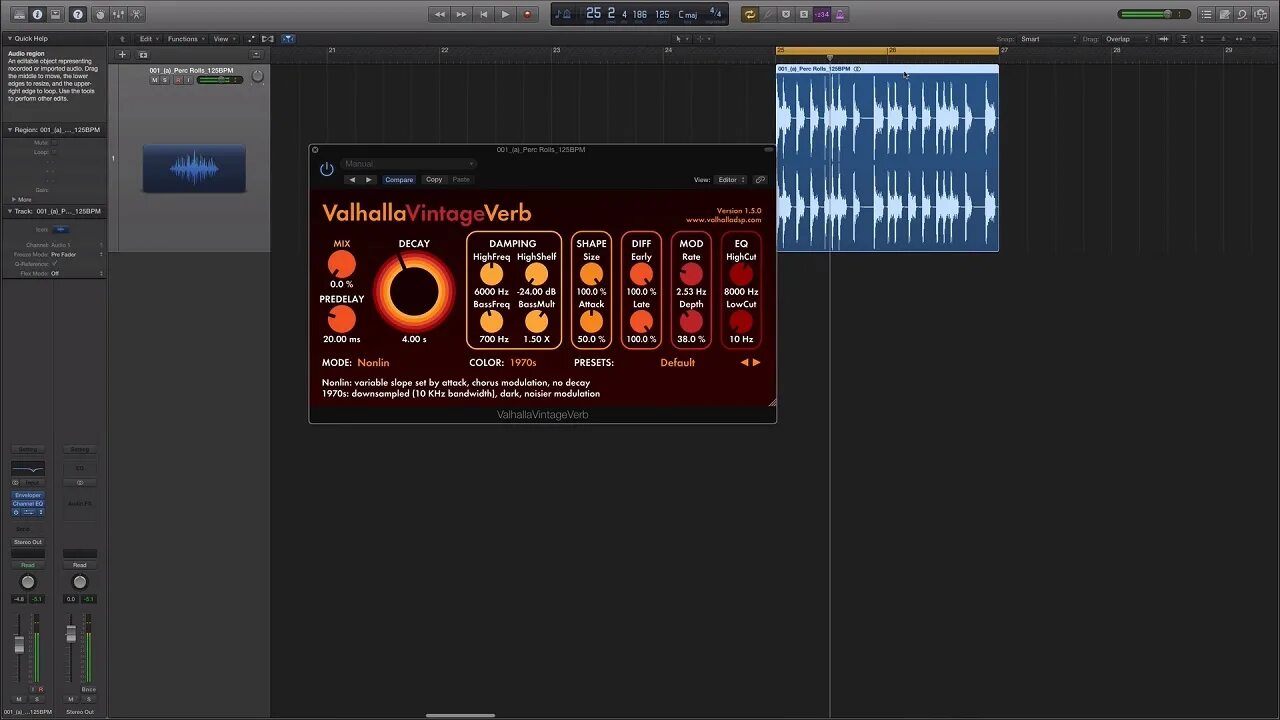The image size is (1280, 720).
Task: Click the master volume slider in toolbar
Action: pos(1146,14)
